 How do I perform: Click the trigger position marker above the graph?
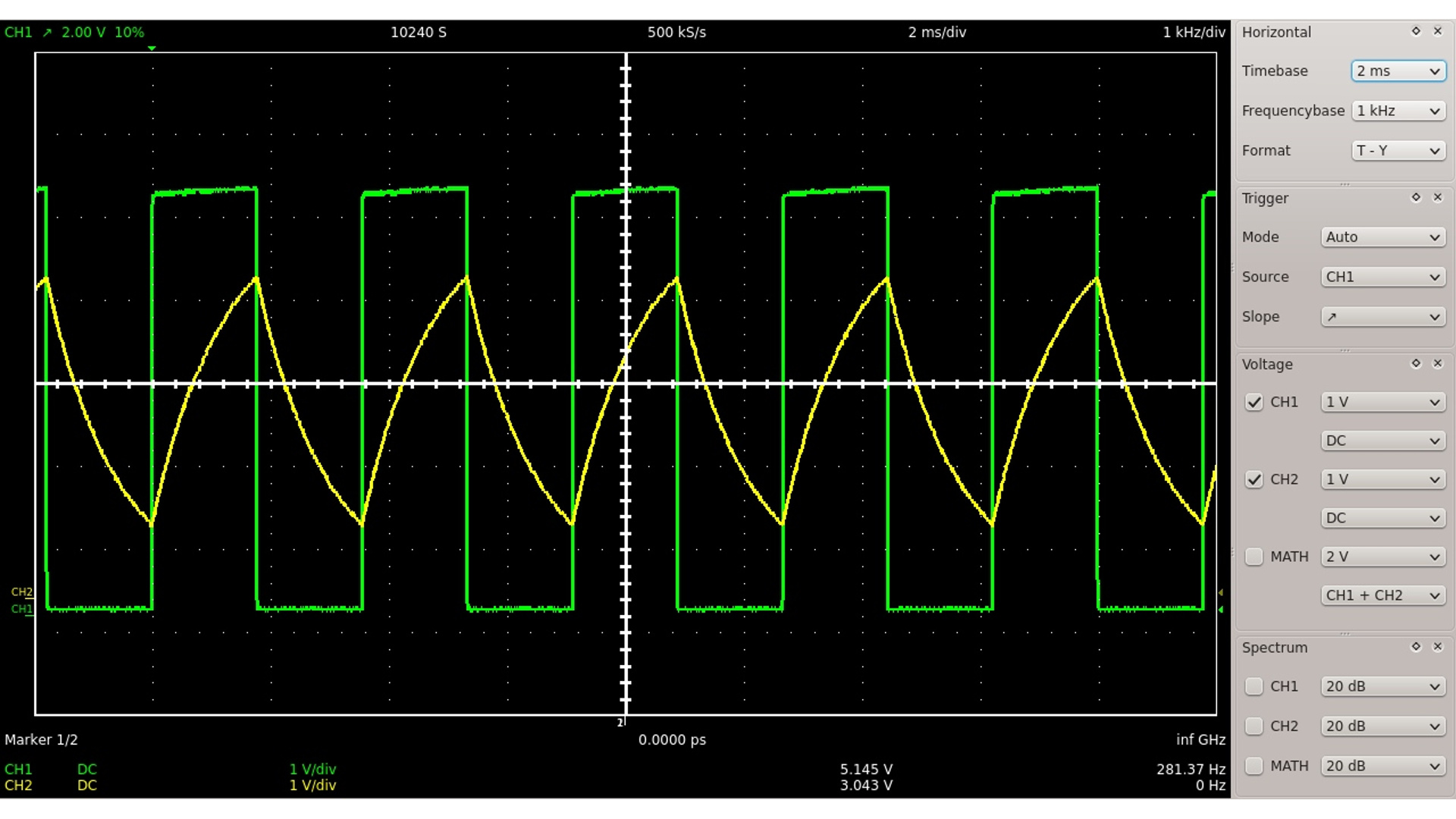click(x=152, y=49)
